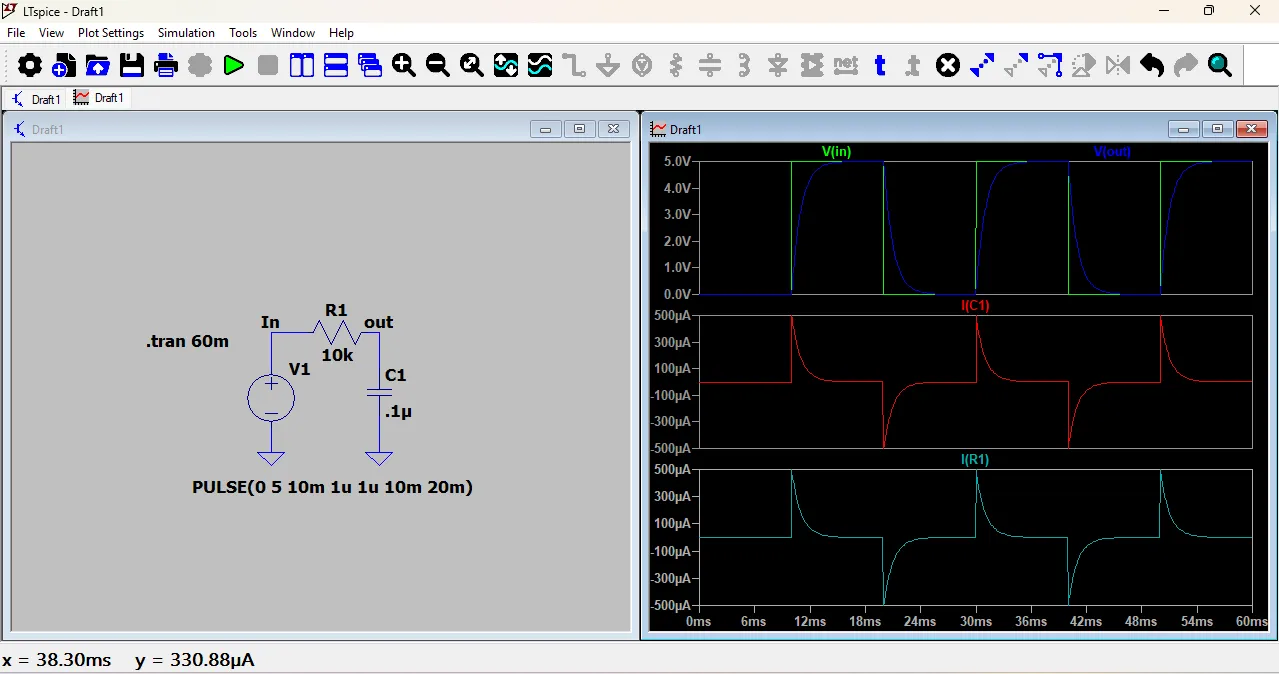Zoom out with the minus magnifier icon
1279x674 pixels.
(438, 66)
